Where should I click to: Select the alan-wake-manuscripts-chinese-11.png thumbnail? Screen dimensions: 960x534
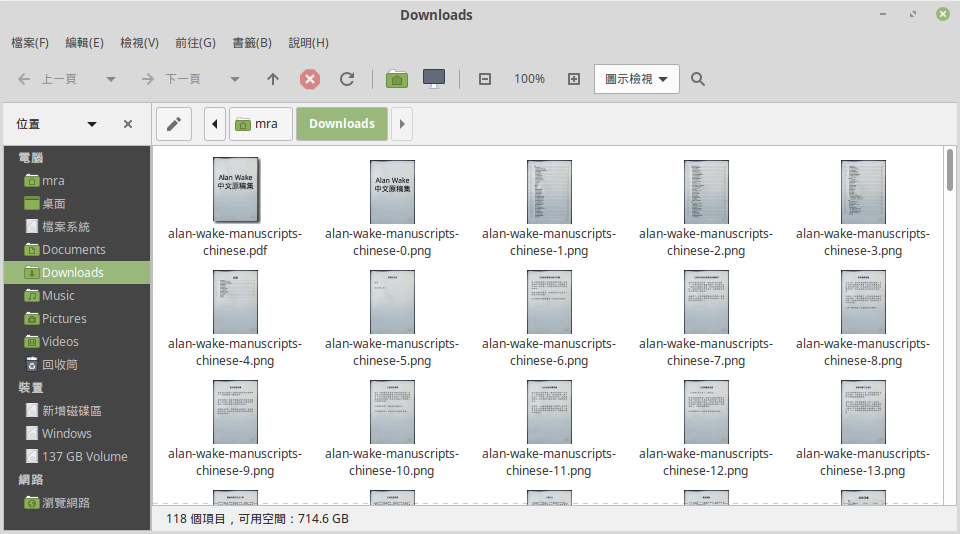(549, 412)
